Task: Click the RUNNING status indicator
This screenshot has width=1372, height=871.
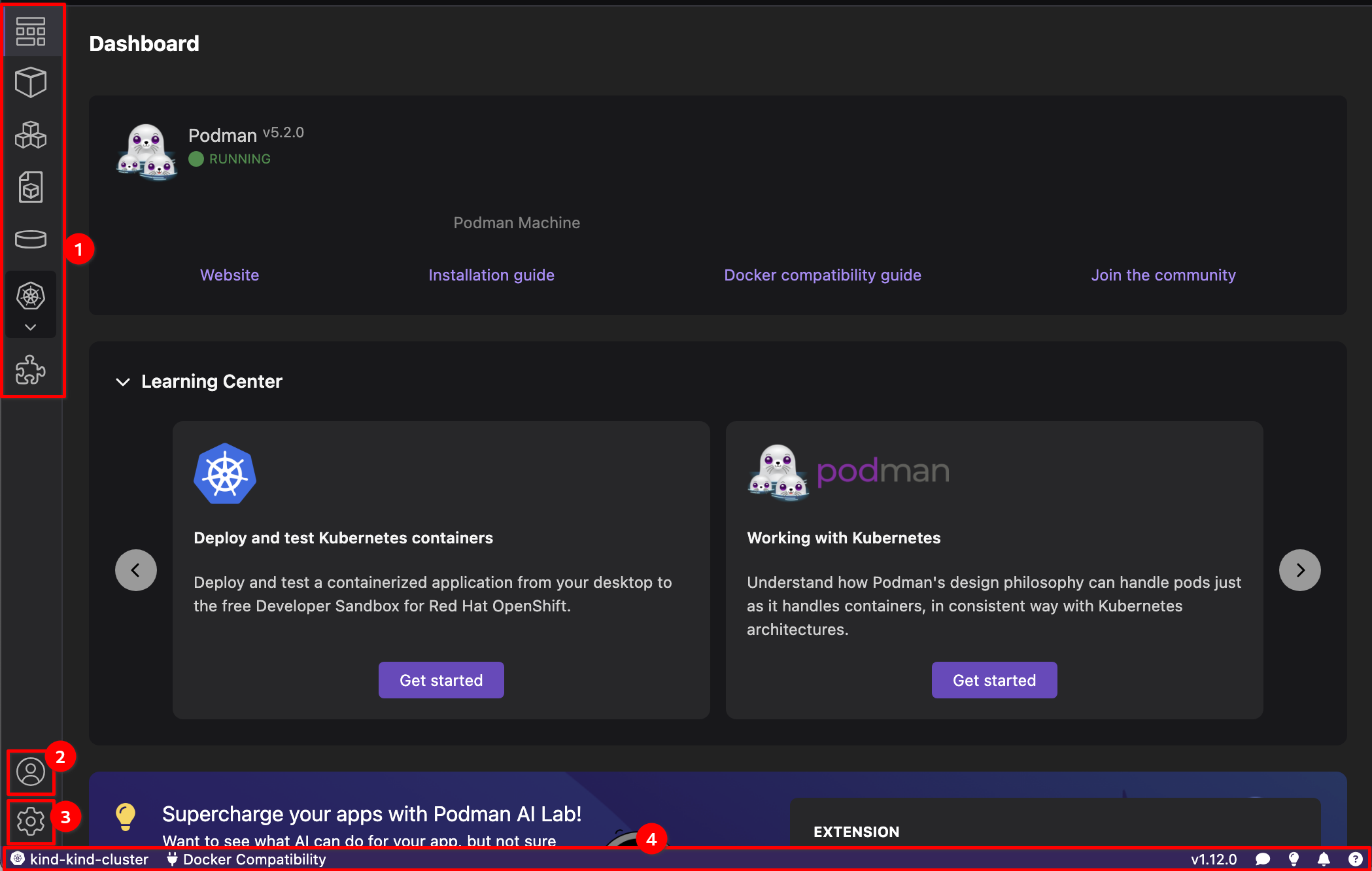Action: point(230,159)
